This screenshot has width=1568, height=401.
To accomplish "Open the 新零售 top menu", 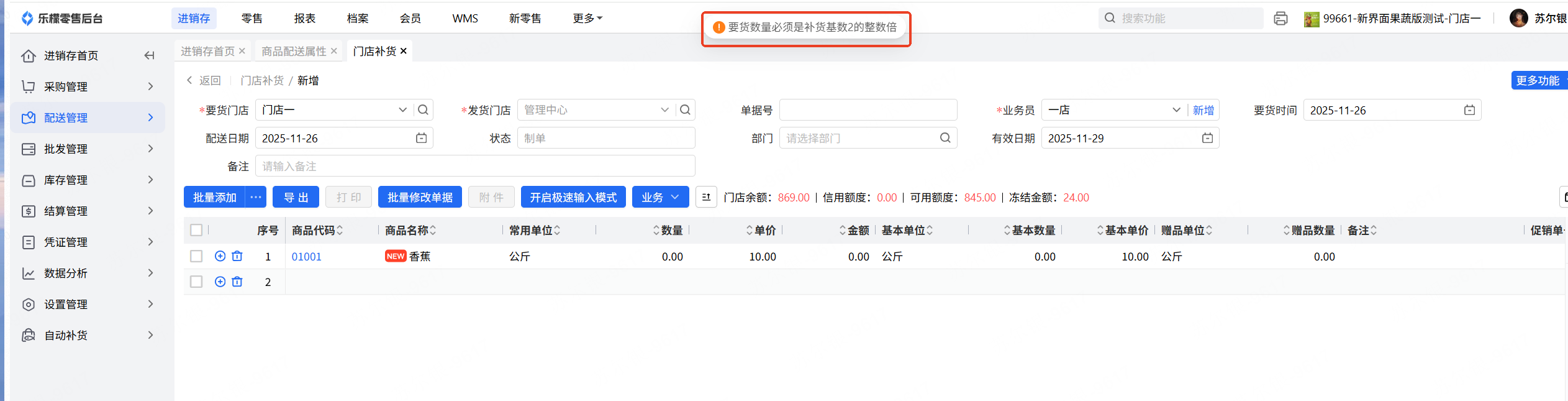I will (x=525, y=18).
